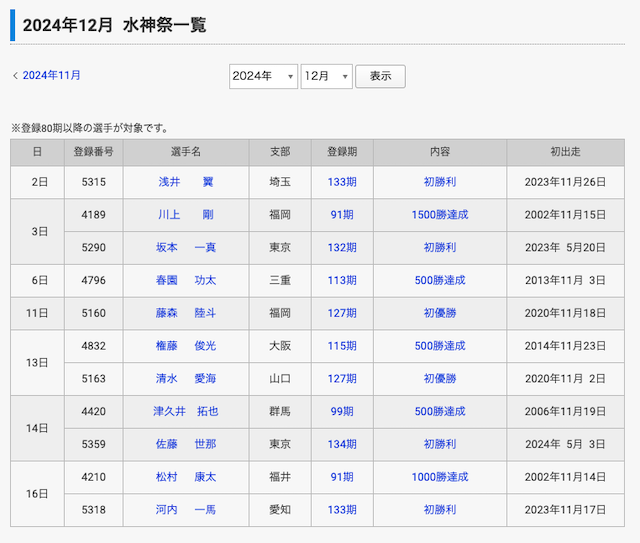Screen dimensions: 640x543
Task: Click 91期 link in 松村 康太 row
Action: pyautogui.click(x=342, y=477)
